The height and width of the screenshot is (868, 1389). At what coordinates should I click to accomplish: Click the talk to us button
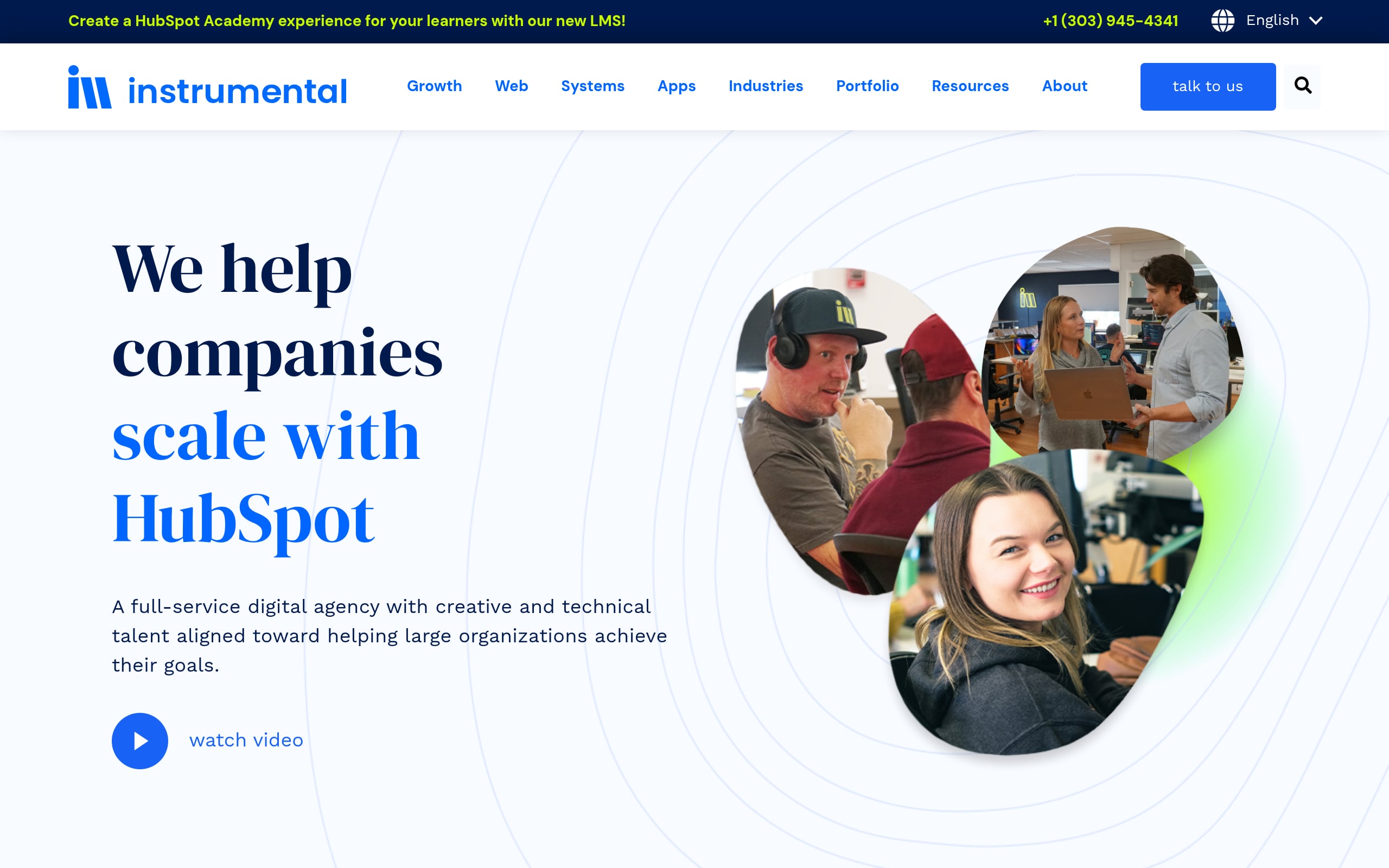[1208, 87]
